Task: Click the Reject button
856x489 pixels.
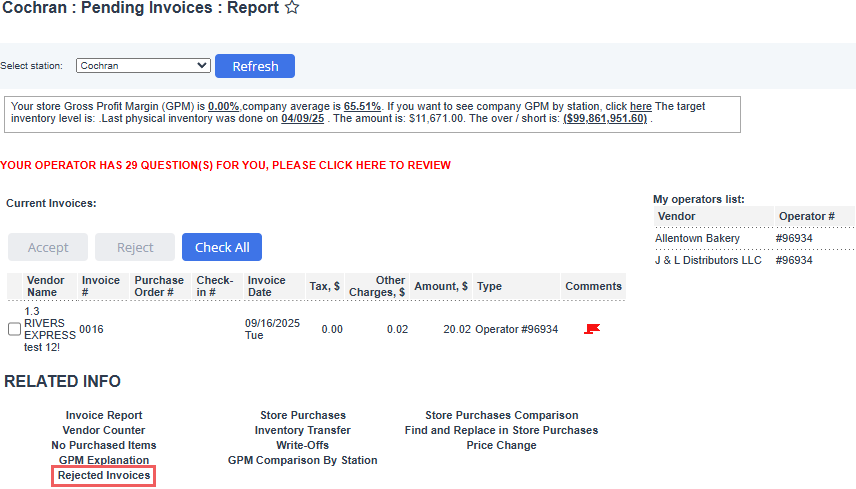Action: 135,247
